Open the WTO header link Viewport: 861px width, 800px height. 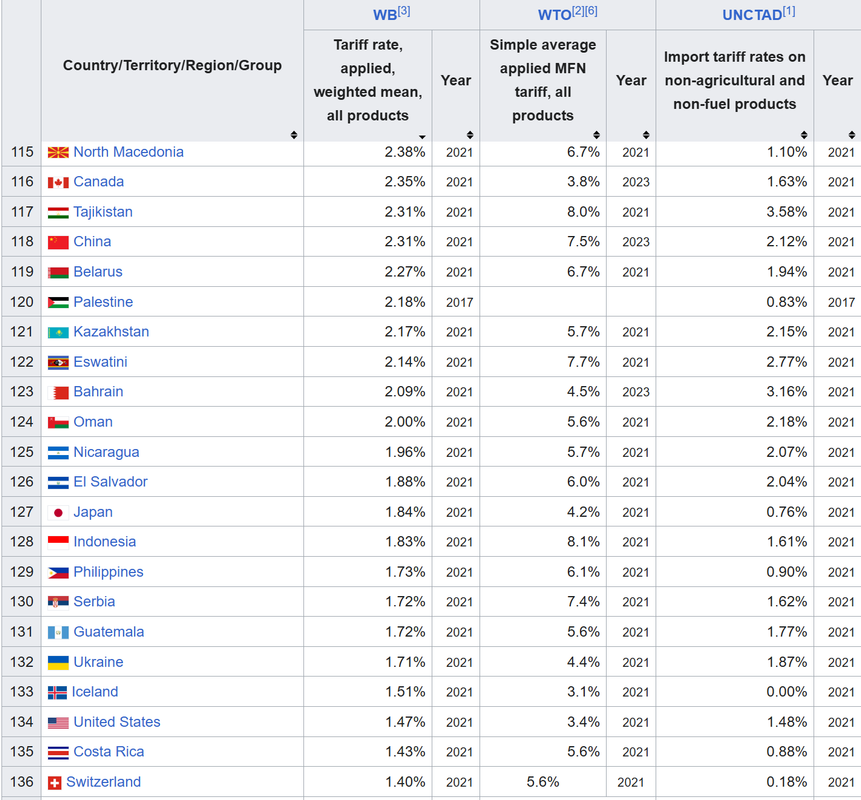[555, 15]
